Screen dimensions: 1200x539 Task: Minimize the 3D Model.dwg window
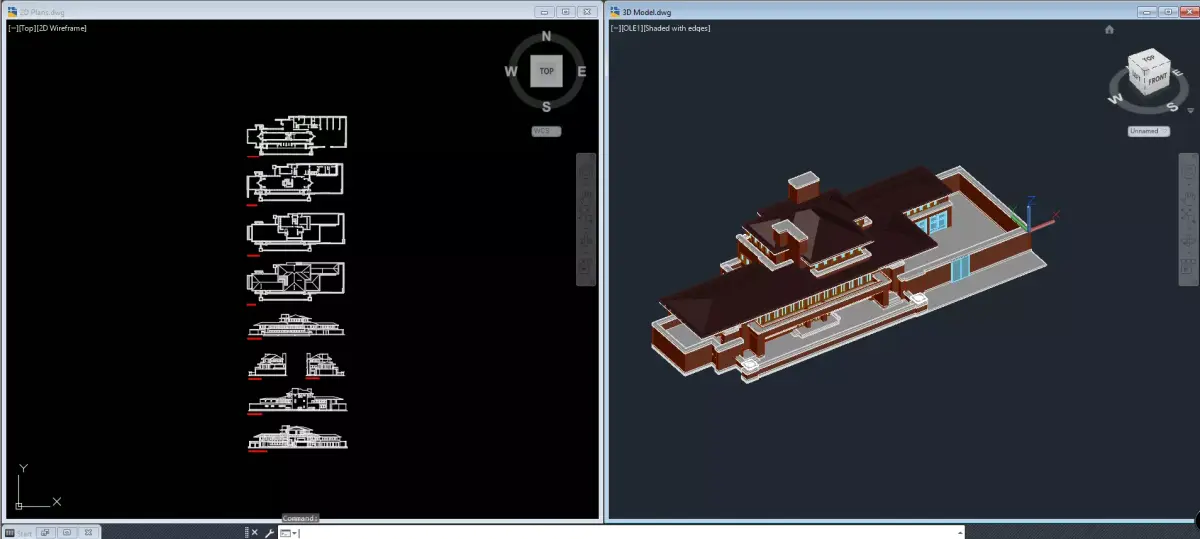[x=1146, y=12]
